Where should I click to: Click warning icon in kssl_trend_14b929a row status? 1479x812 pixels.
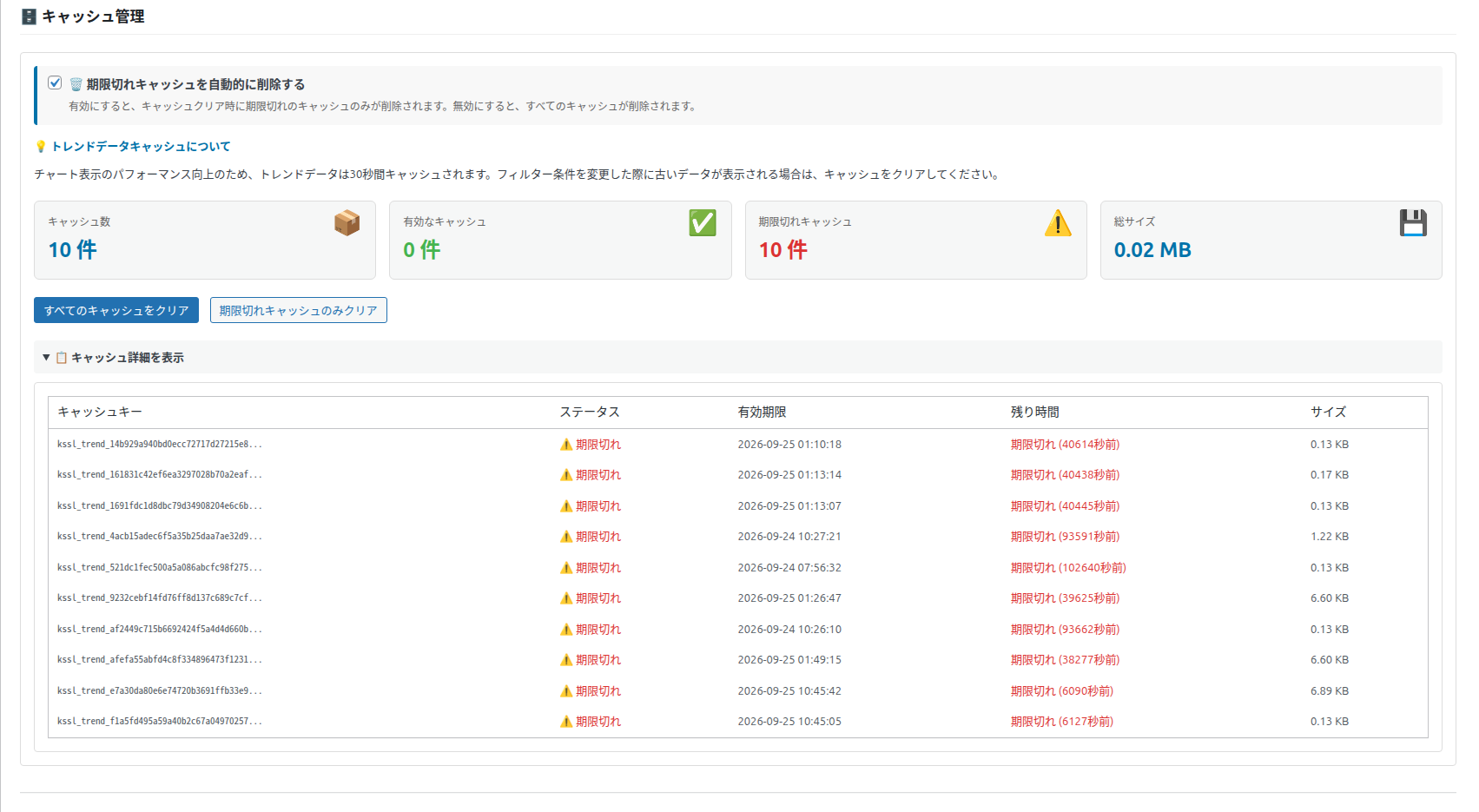[566, 445]
